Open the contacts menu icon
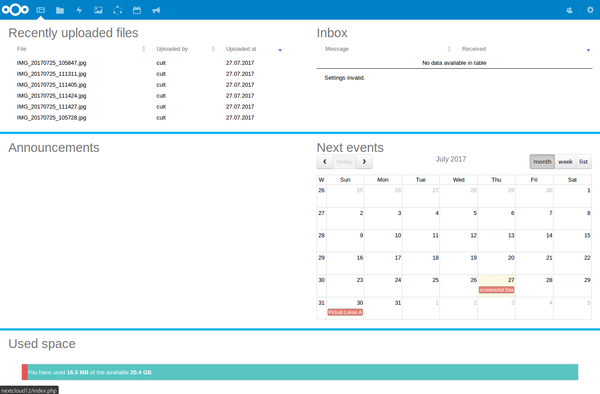Viewport: 600px width, 394px height. [x=569, y=10]
